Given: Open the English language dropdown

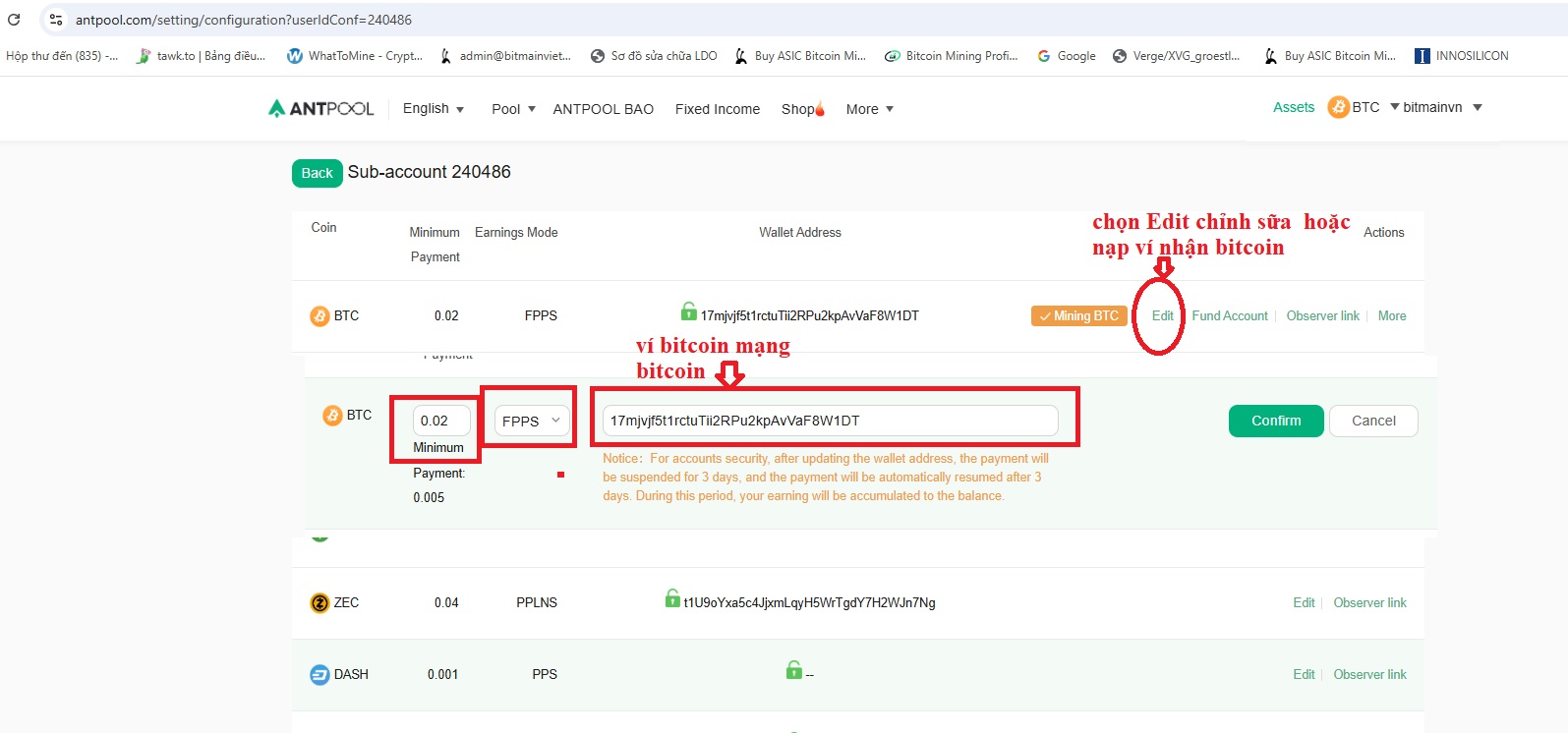Looking at the screenshot, I should click(x=434, y=108).
